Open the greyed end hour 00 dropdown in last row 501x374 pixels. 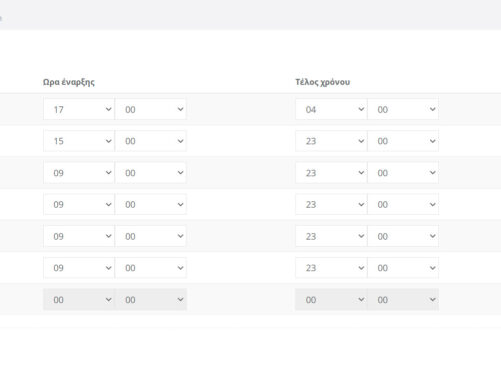point(331,300)
